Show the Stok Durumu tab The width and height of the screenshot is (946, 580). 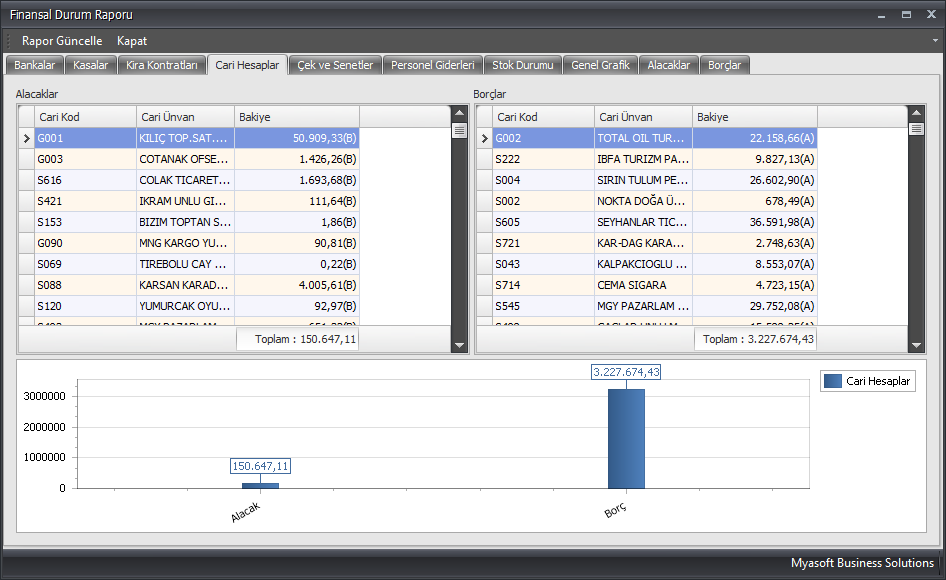click(x=522, y=65)
